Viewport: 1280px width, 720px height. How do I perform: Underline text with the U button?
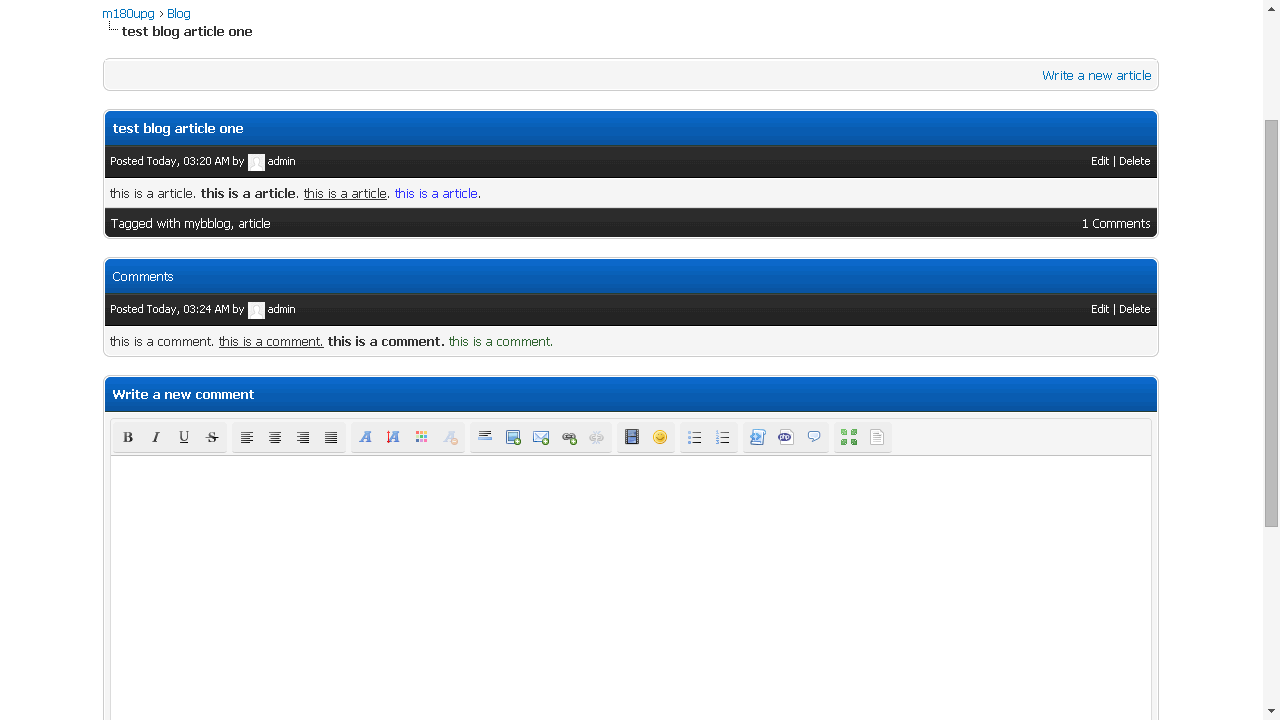184,437
